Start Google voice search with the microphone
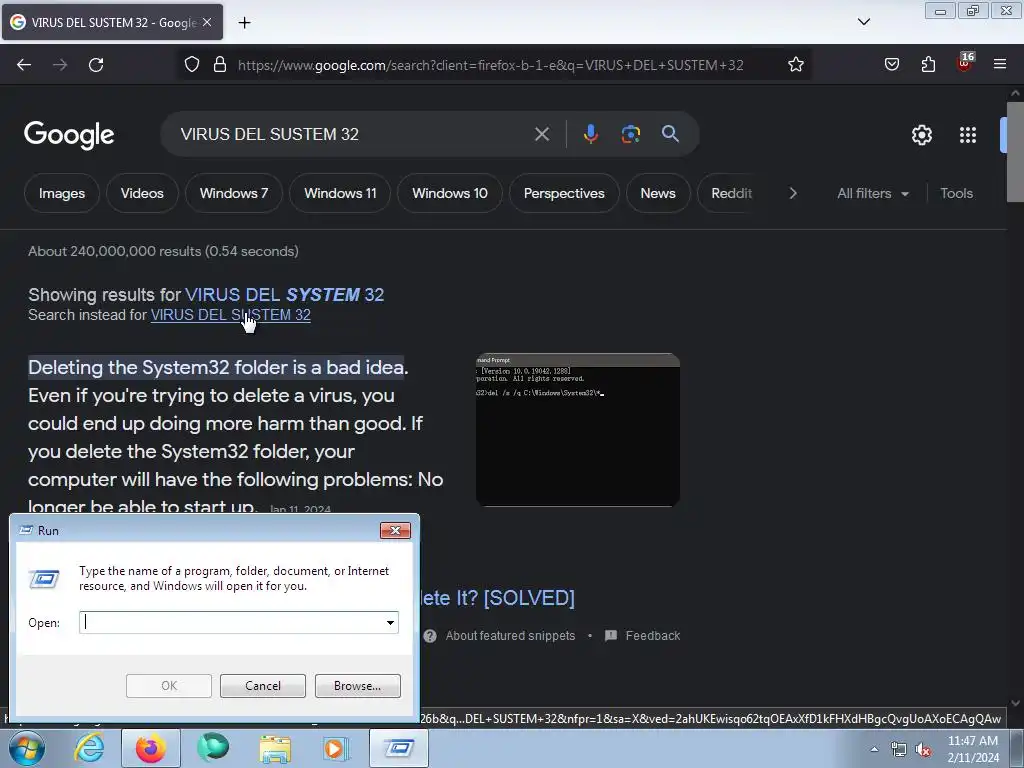1024x768 pixels. pyautogui.click(x=590, y=134)
